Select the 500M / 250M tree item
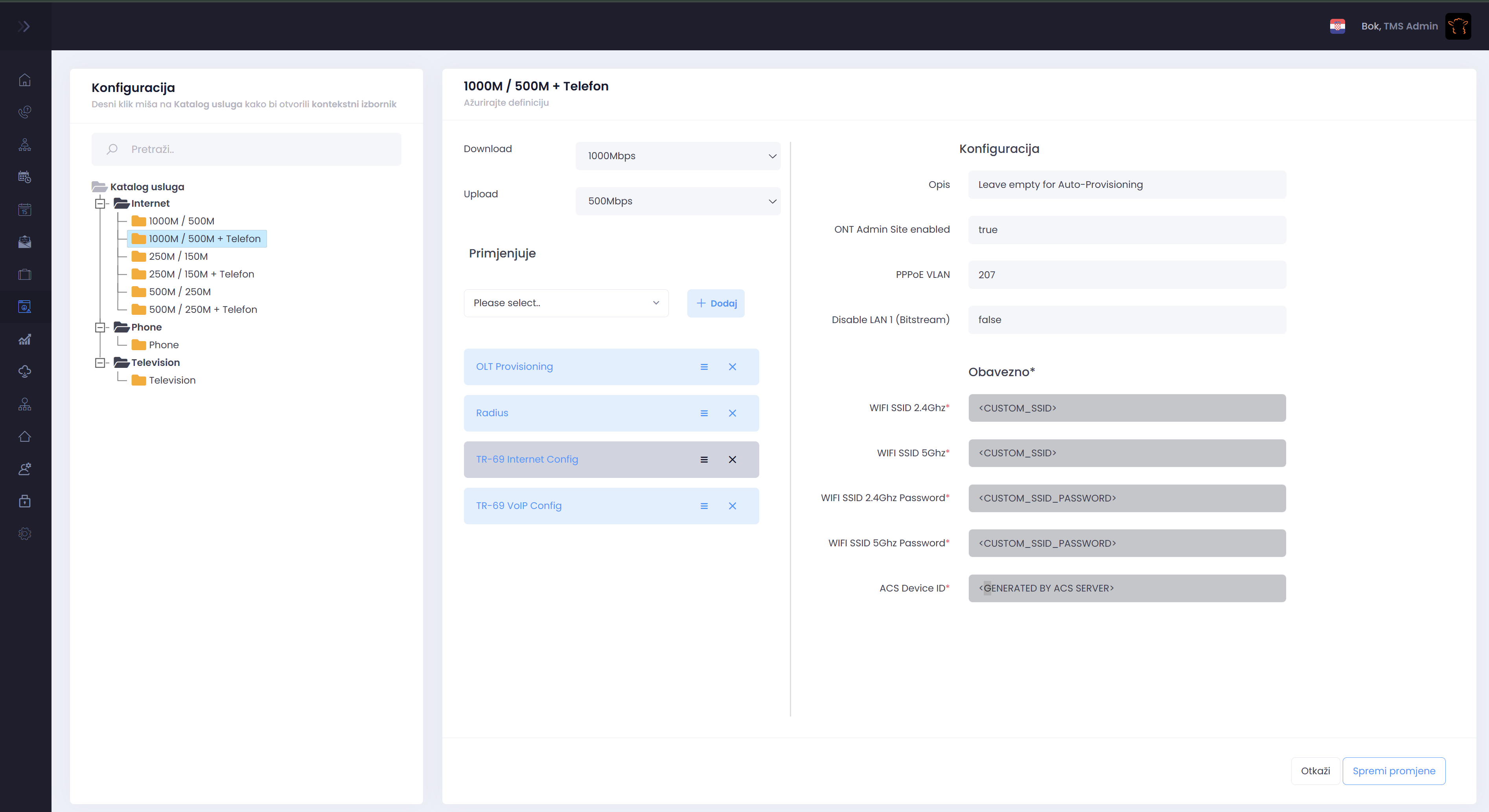1489x812 pixels. click(x=179, y=292)
